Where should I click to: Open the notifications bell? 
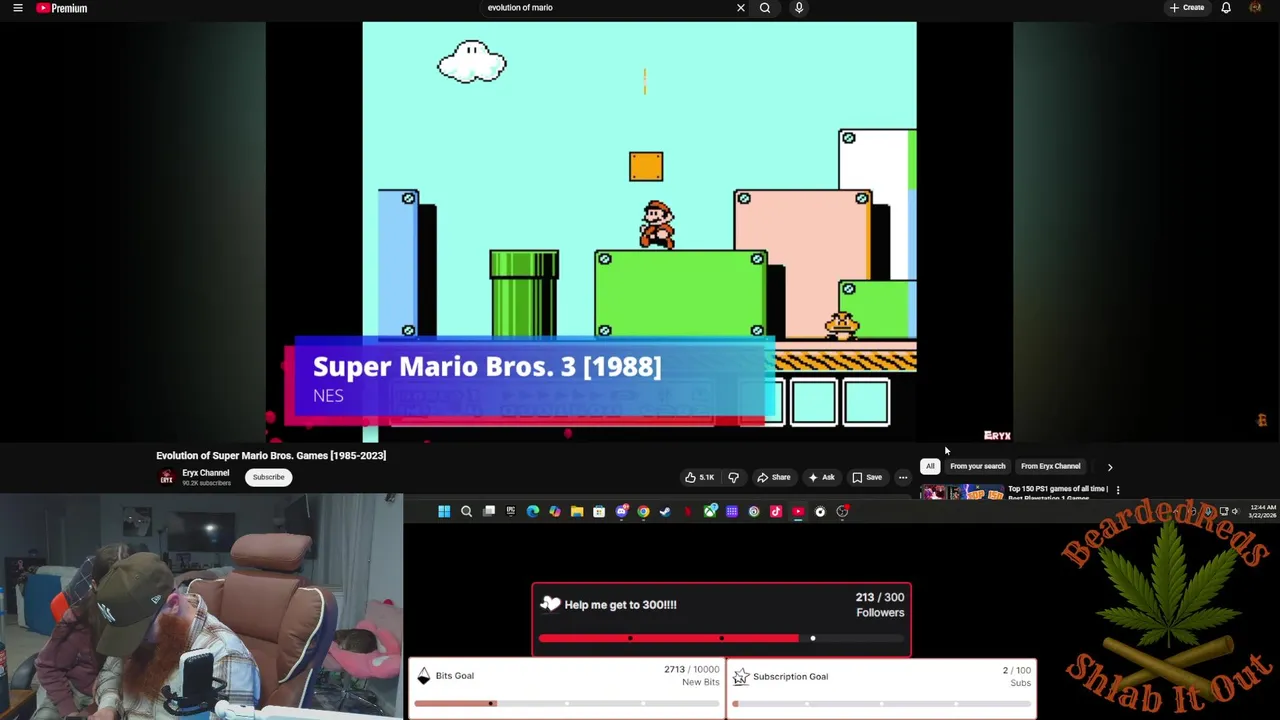1226,8
